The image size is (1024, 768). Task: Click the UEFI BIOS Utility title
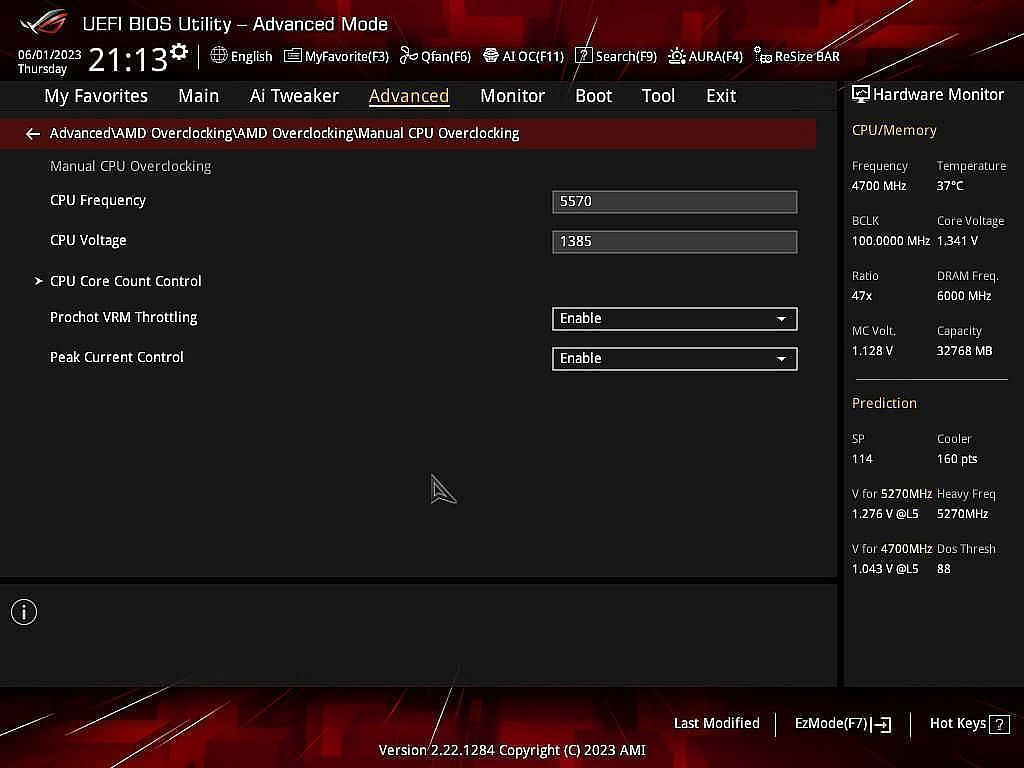pos(235,24)
